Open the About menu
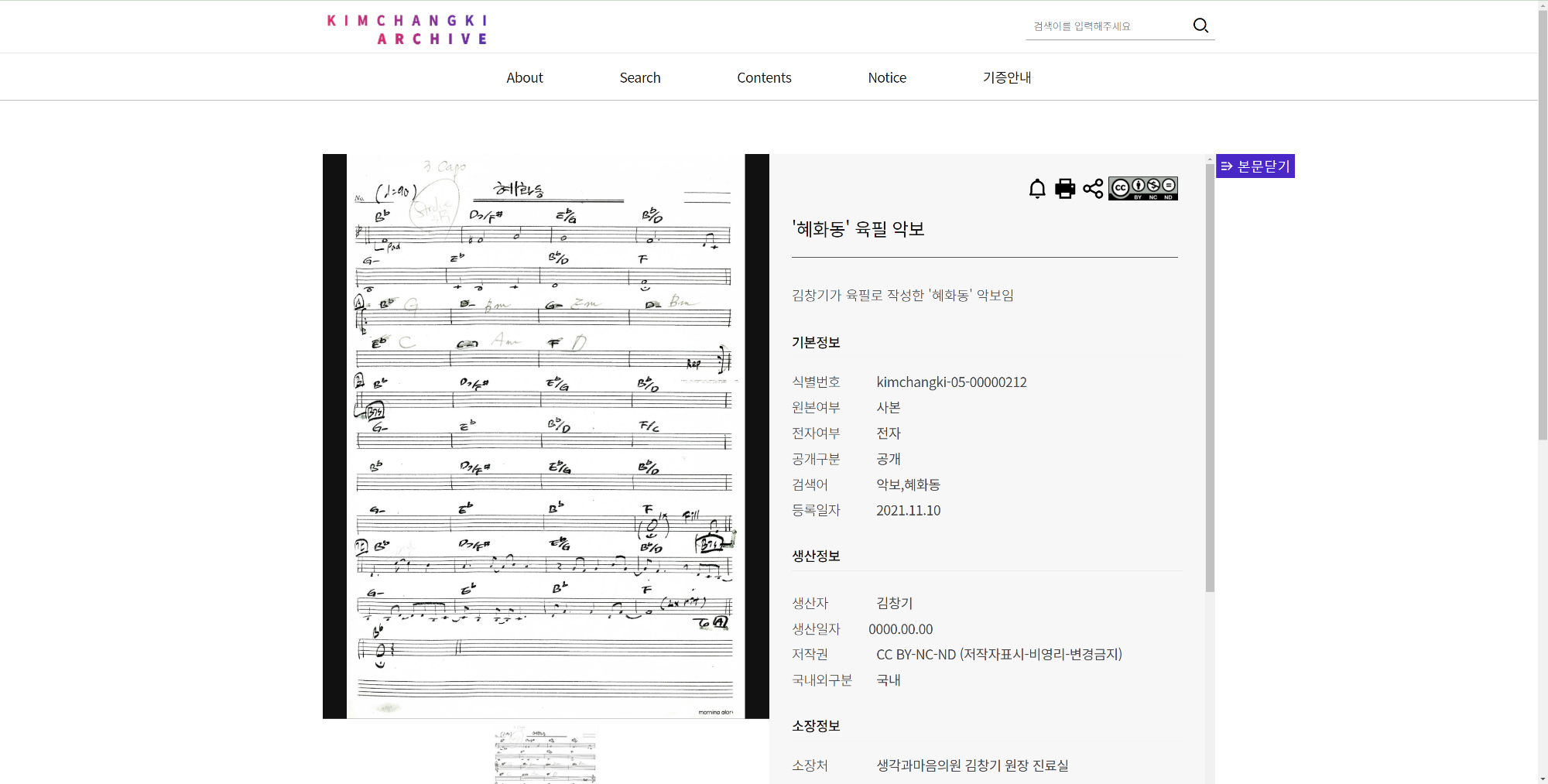 524,77
